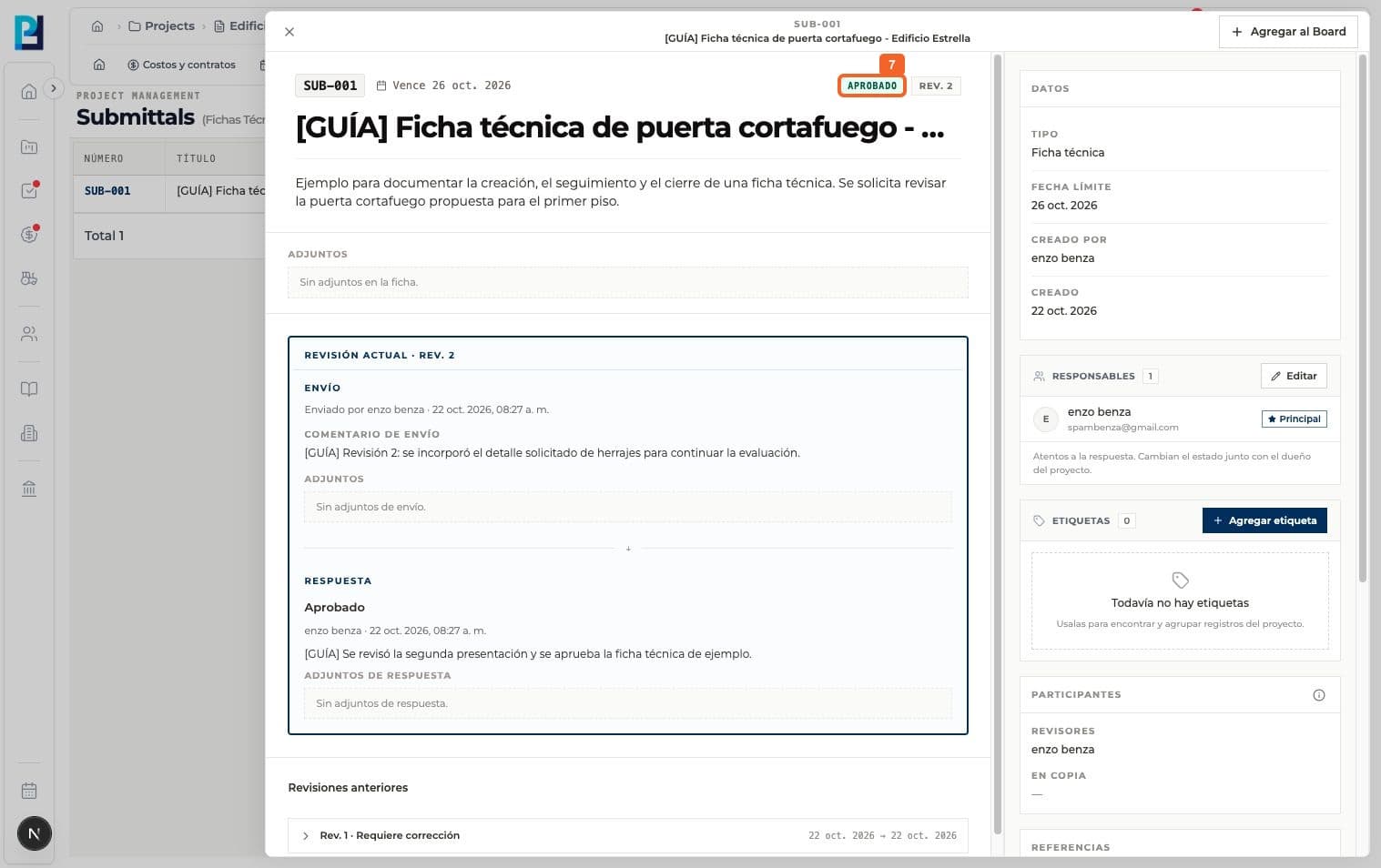Screen dimensions: 1381x868
Task: Open the Costos y contratos tab
Action: pos(182,65)
